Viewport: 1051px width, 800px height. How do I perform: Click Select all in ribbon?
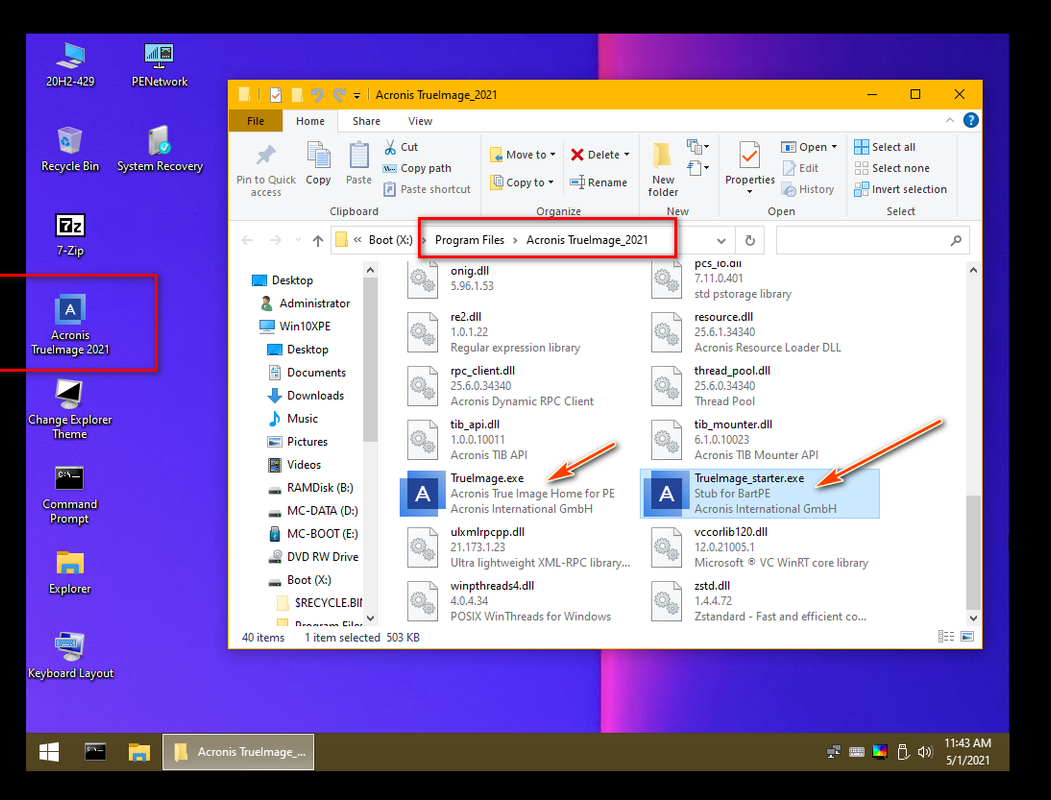[x=885, y=147]
